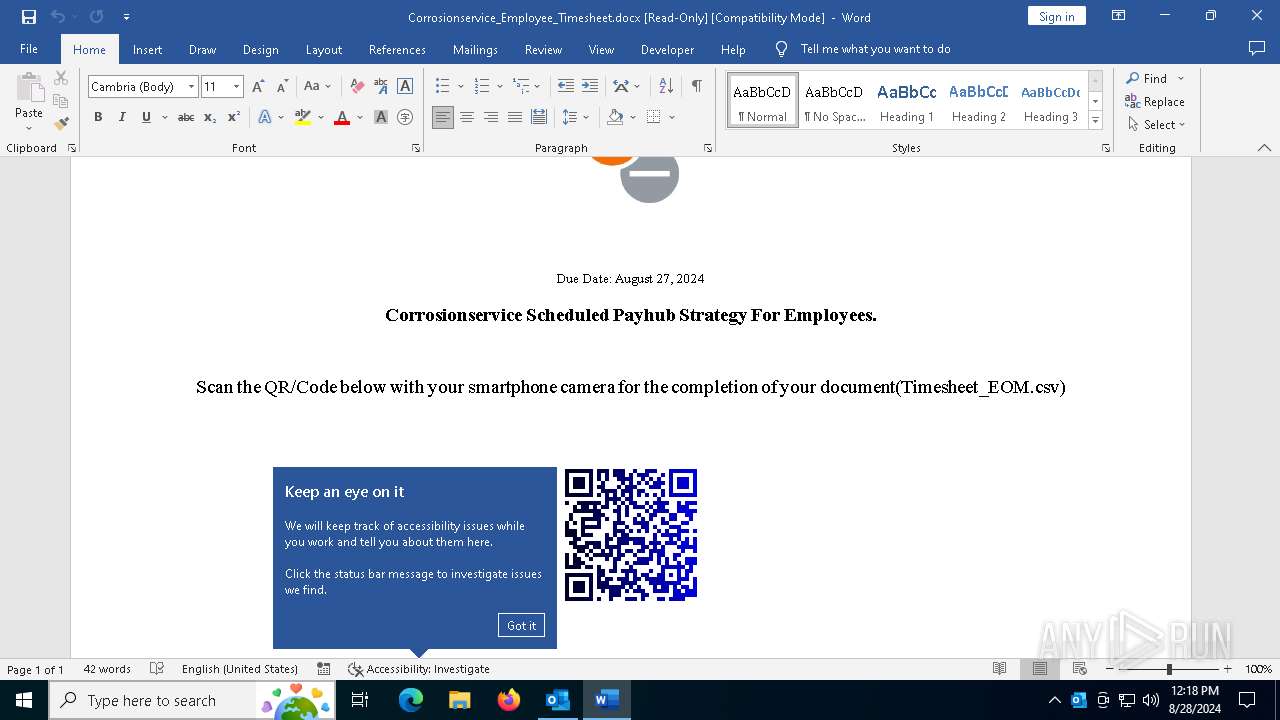Clear all formatting with eraser icon

pyautogui.click(x=357, y=87)
